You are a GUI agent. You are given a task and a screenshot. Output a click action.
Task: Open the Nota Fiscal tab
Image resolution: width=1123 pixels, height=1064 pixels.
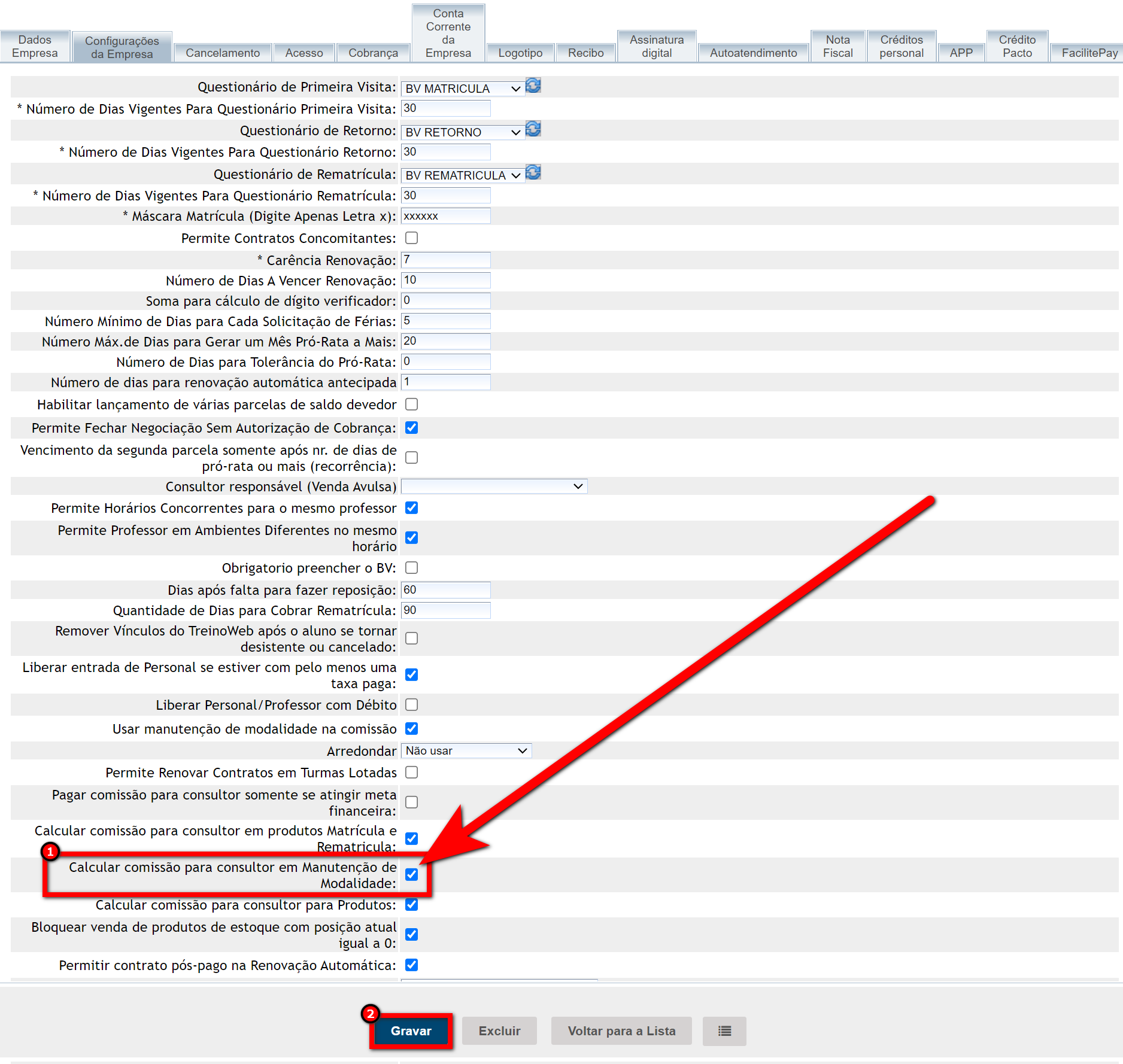point(837,47)
